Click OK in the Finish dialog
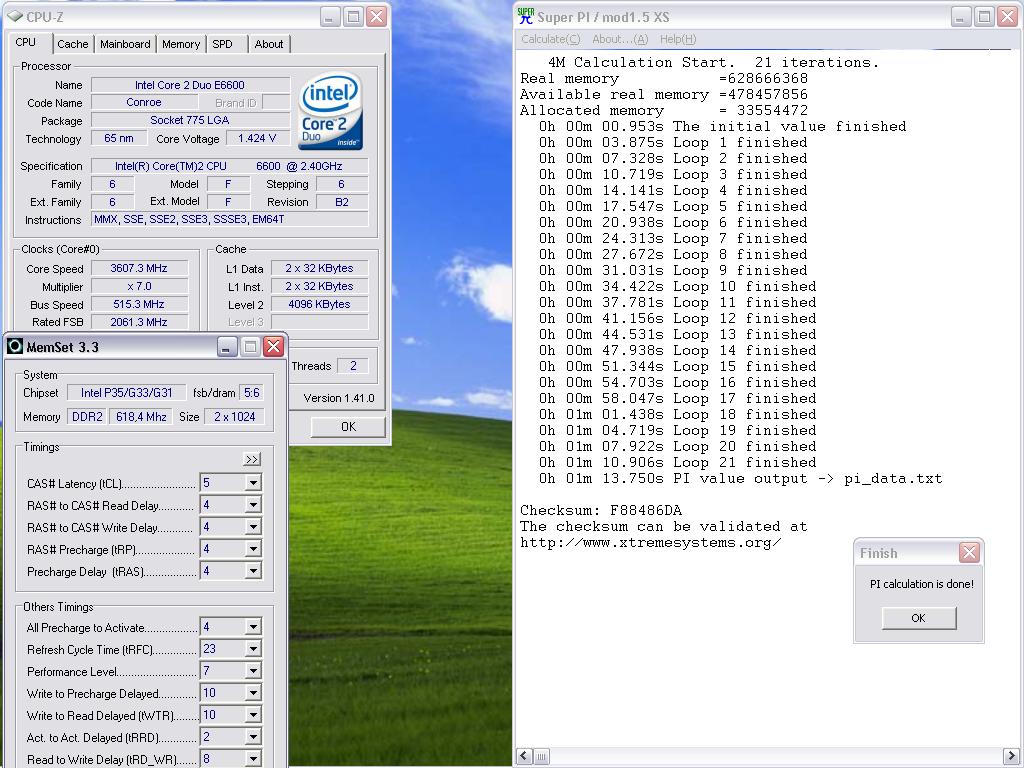The height and width of the screenshot is (768, 1024). pyautogui.click(x=919, y=618)
